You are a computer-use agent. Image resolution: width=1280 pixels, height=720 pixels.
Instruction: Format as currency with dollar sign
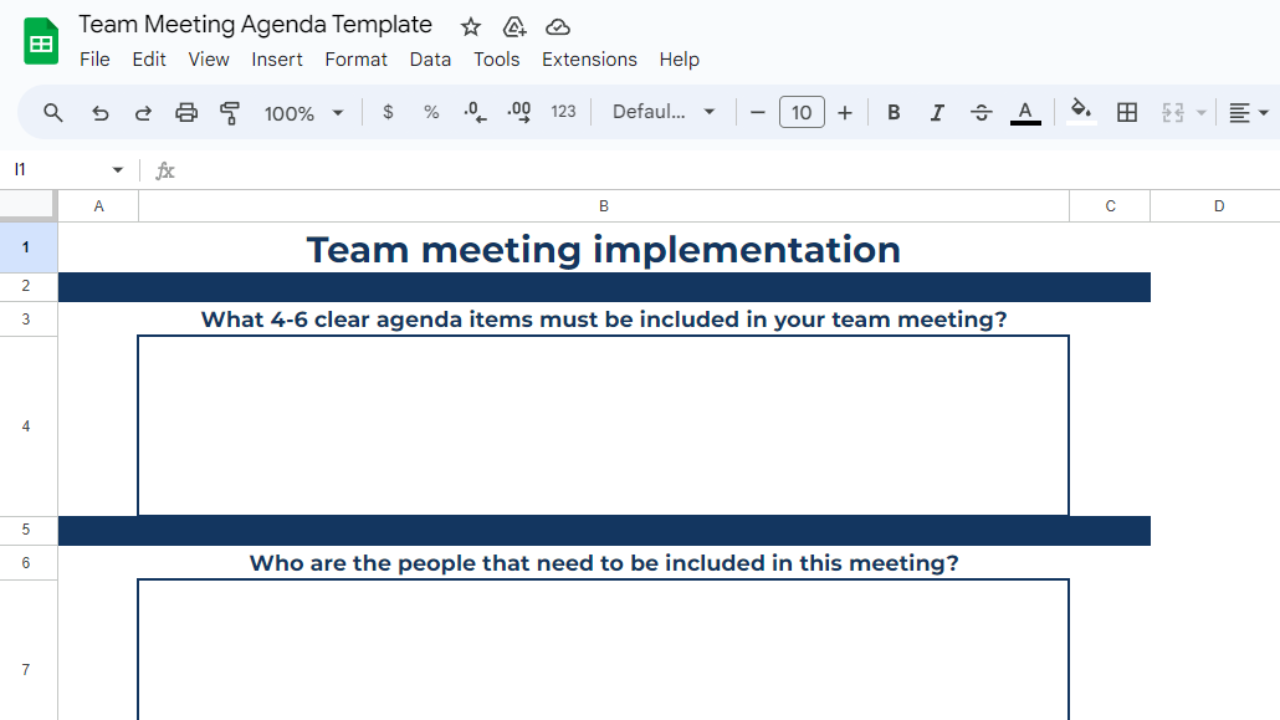(388, 112)
